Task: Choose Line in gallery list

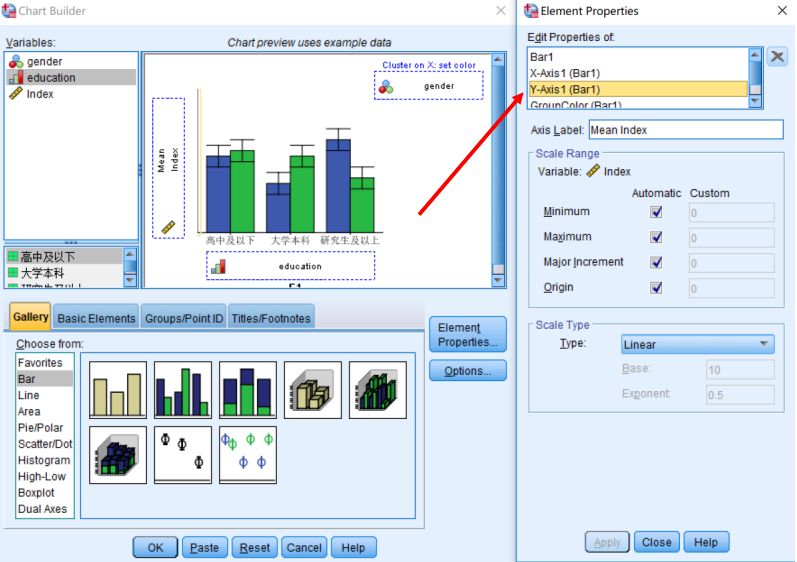Action: 45,395
